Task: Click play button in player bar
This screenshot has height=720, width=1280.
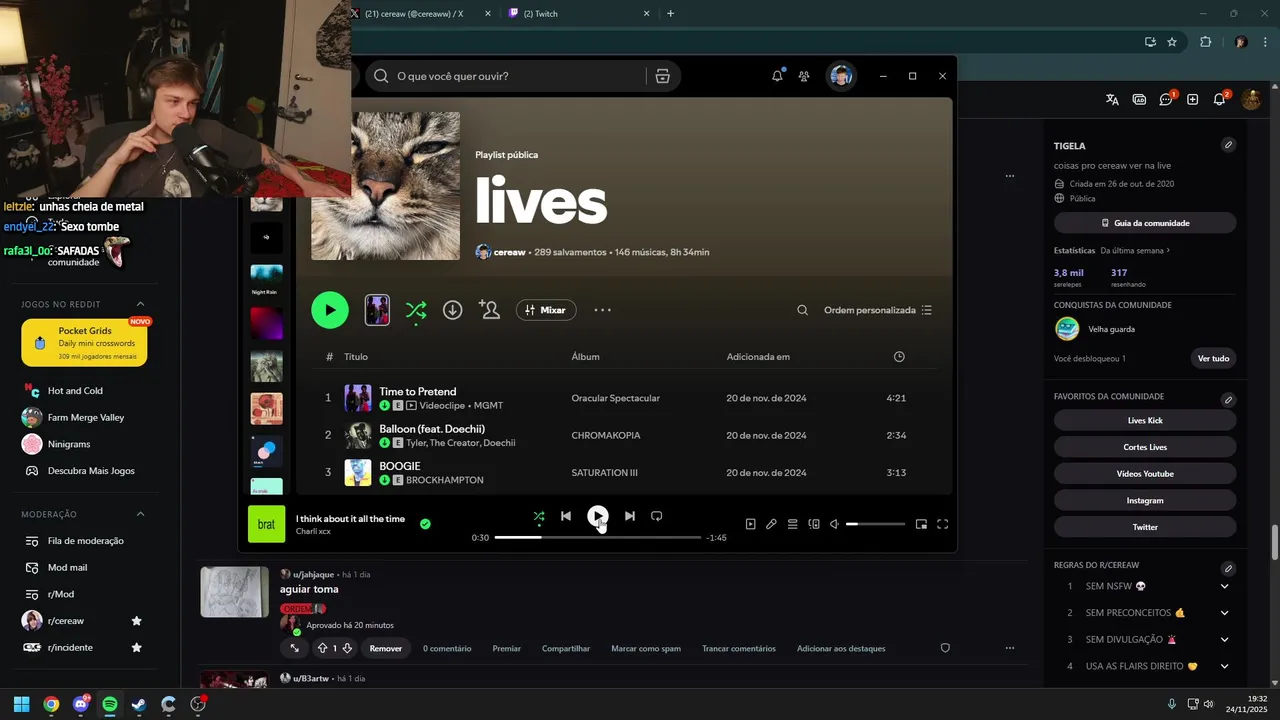Action: 597,516
